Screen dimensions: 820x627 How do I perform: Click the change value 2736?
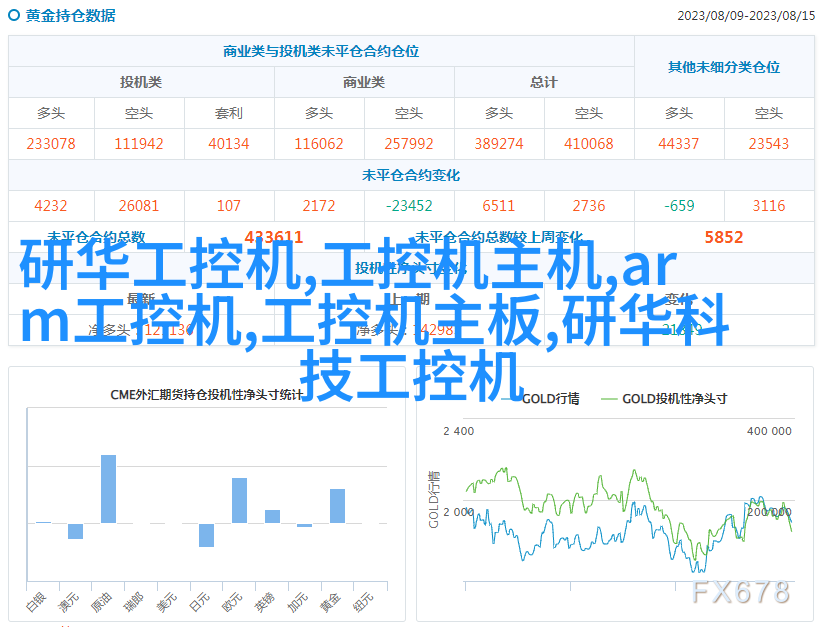pyautogui.click(x=588, y=206)
